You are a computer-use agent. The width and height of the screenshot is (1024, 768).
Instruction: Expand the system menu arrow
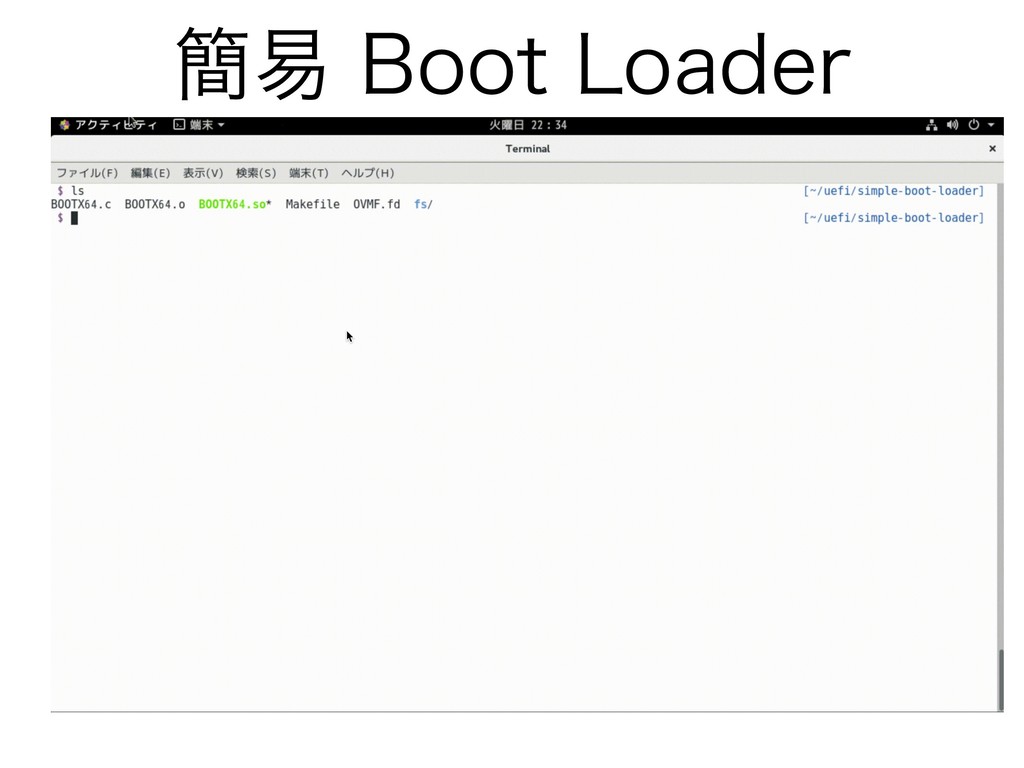click(x=991, y=125)
